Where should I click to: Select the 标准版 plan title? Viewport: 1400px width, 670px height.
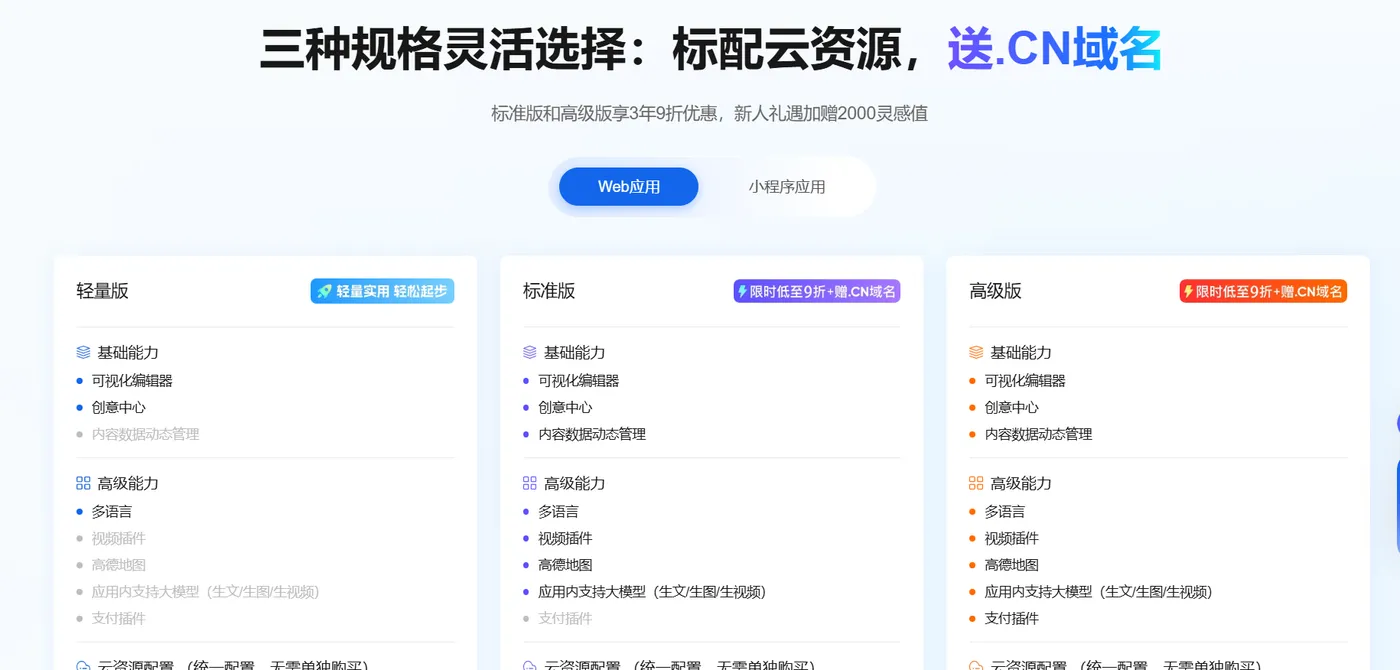tap(549, 291)
